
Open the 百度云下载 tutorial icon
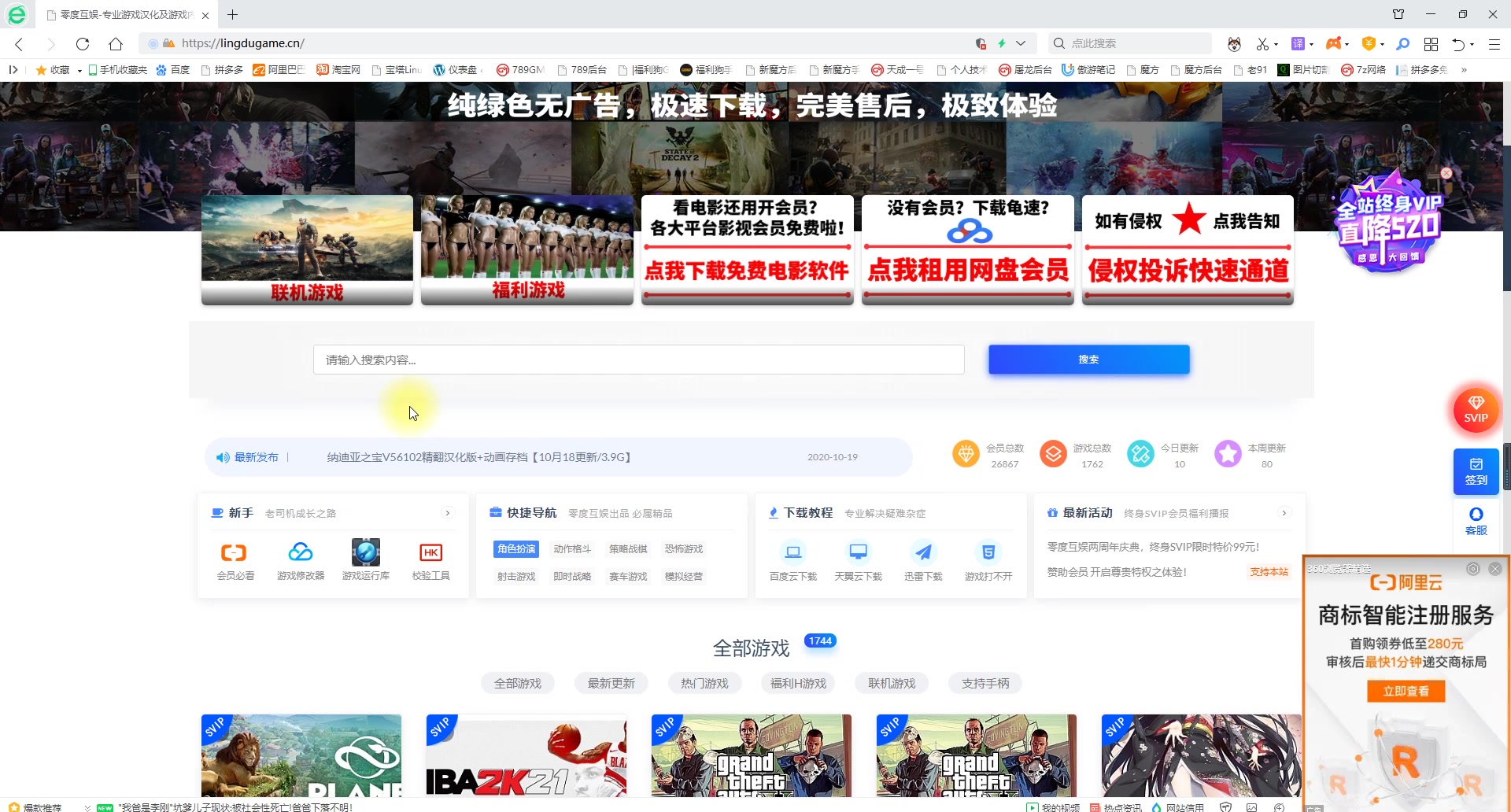pos(793,561)
